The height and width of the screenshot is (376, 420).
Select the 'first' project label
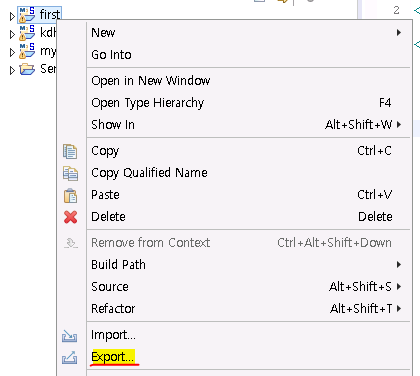click(x=50, y=15)
